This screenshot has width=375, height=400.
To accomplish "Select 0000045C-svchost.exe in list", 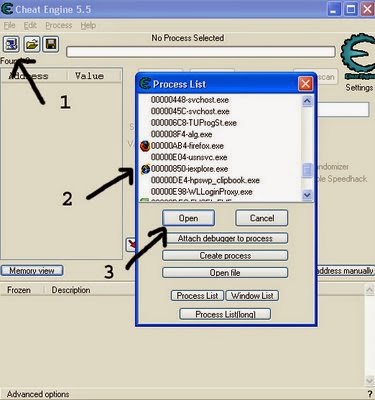I will [x=190, y=111].
